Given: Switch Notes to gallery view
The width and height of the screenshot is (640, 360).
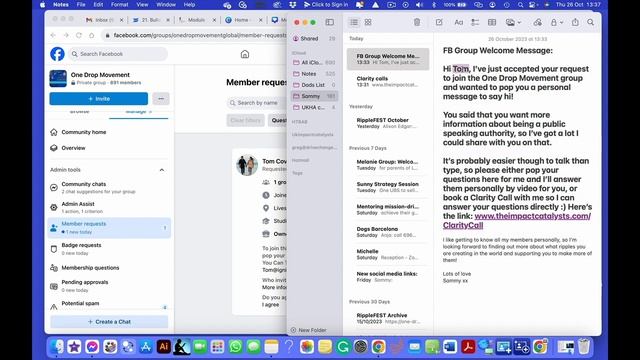Looking at the screenshot, I should [x=368, y=22].
